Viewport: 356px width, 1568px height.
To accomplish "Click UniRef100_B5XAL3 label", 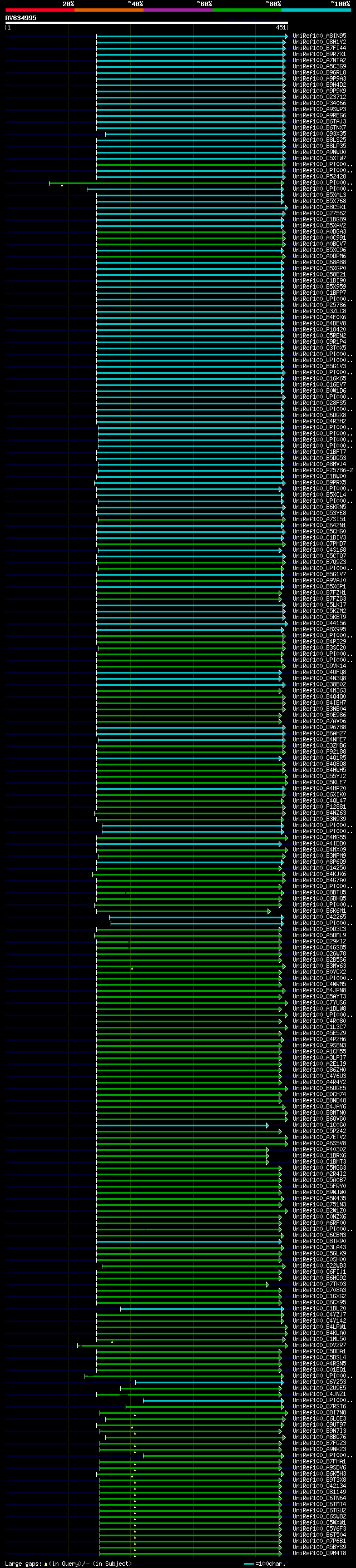I will coord(319,195).
